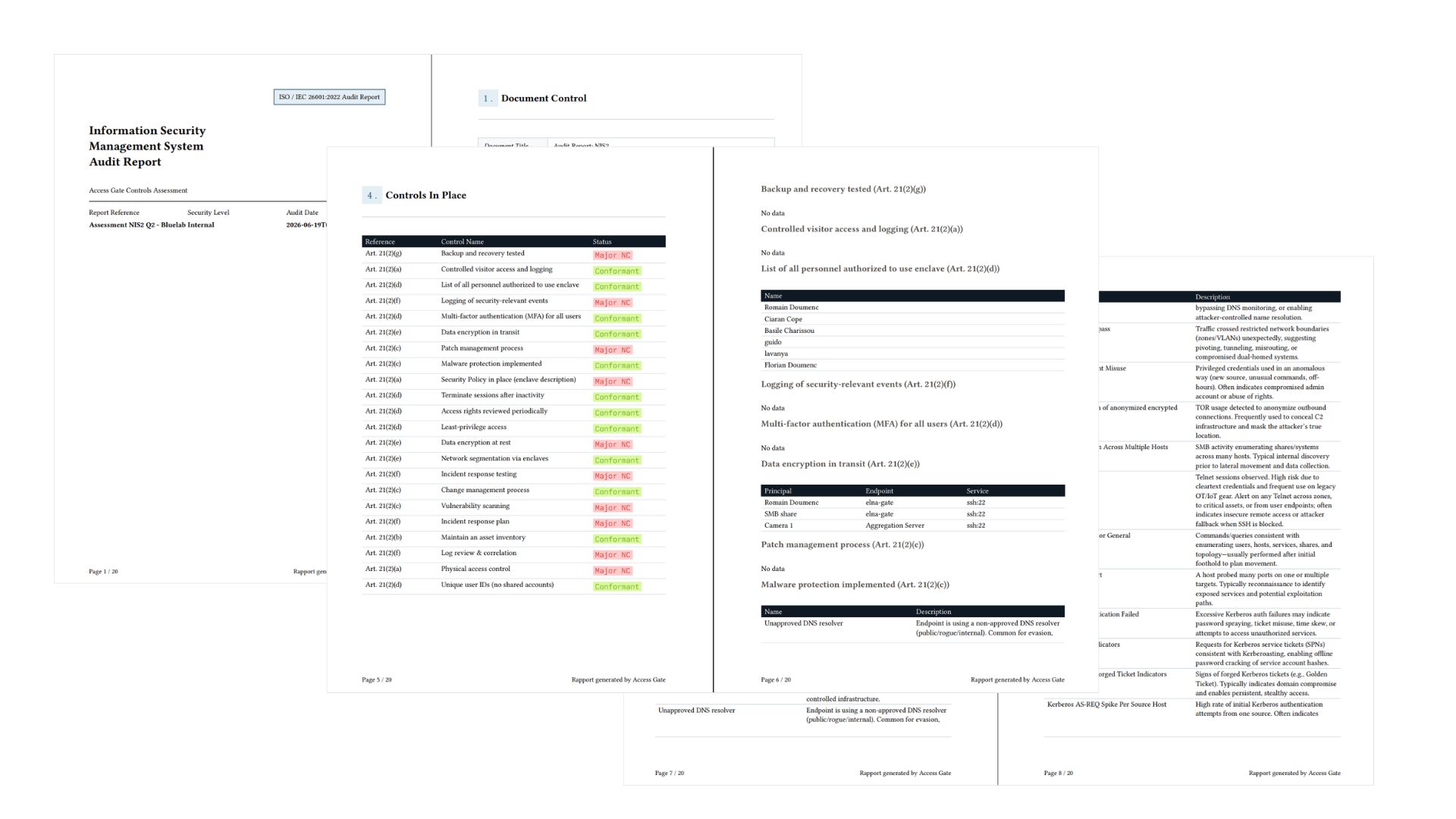Click Major NC status for 'Vulnerability scanning' row

point(613,508)
